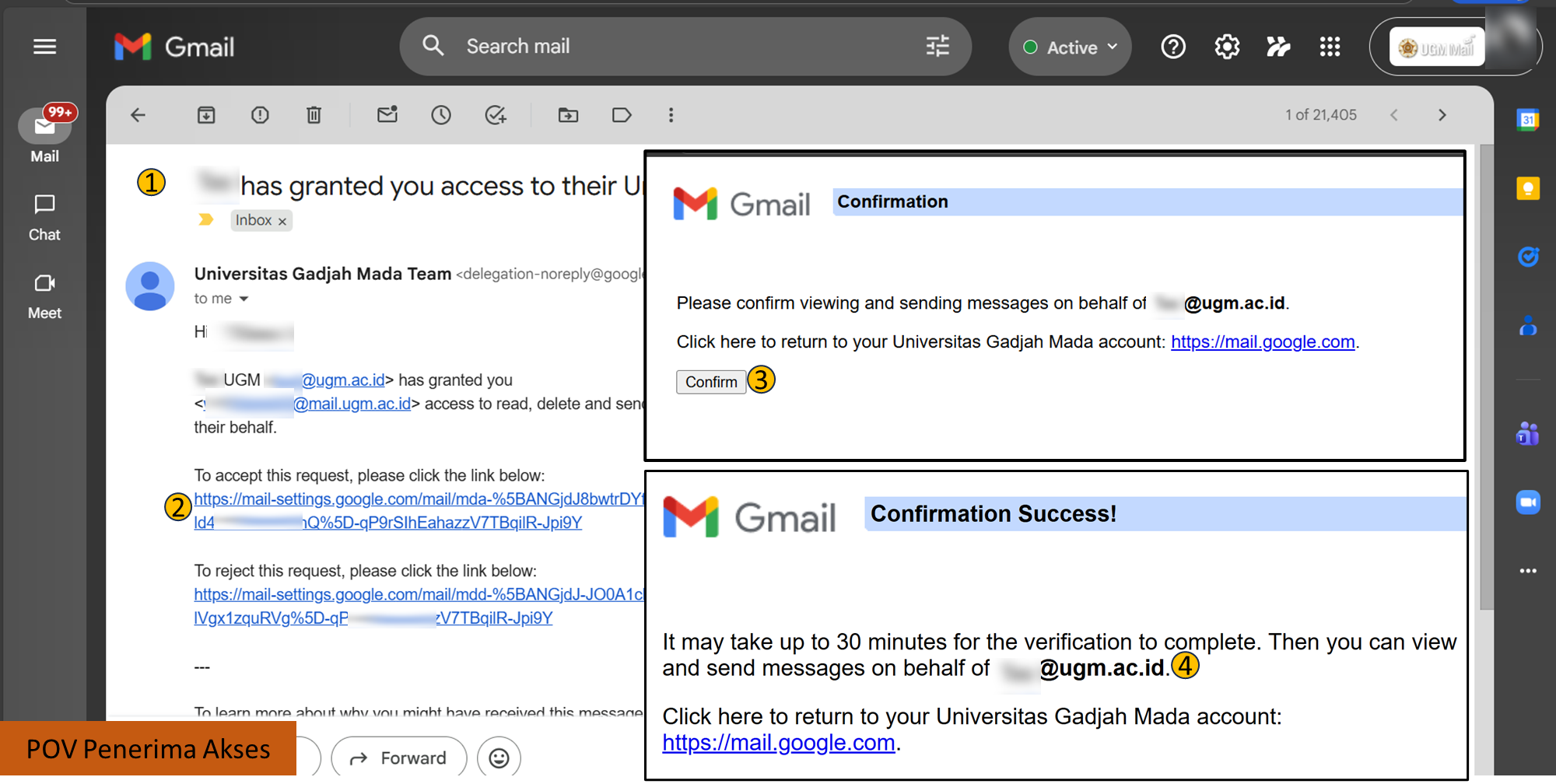Open the Google apps grid

pos(1330,47)
